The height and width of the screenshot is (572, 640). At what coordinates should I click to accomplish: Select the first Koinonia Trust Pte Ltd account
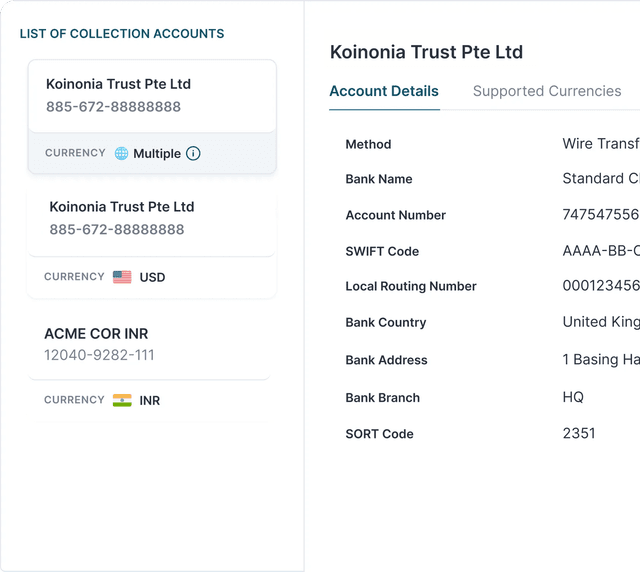point(152,95)
